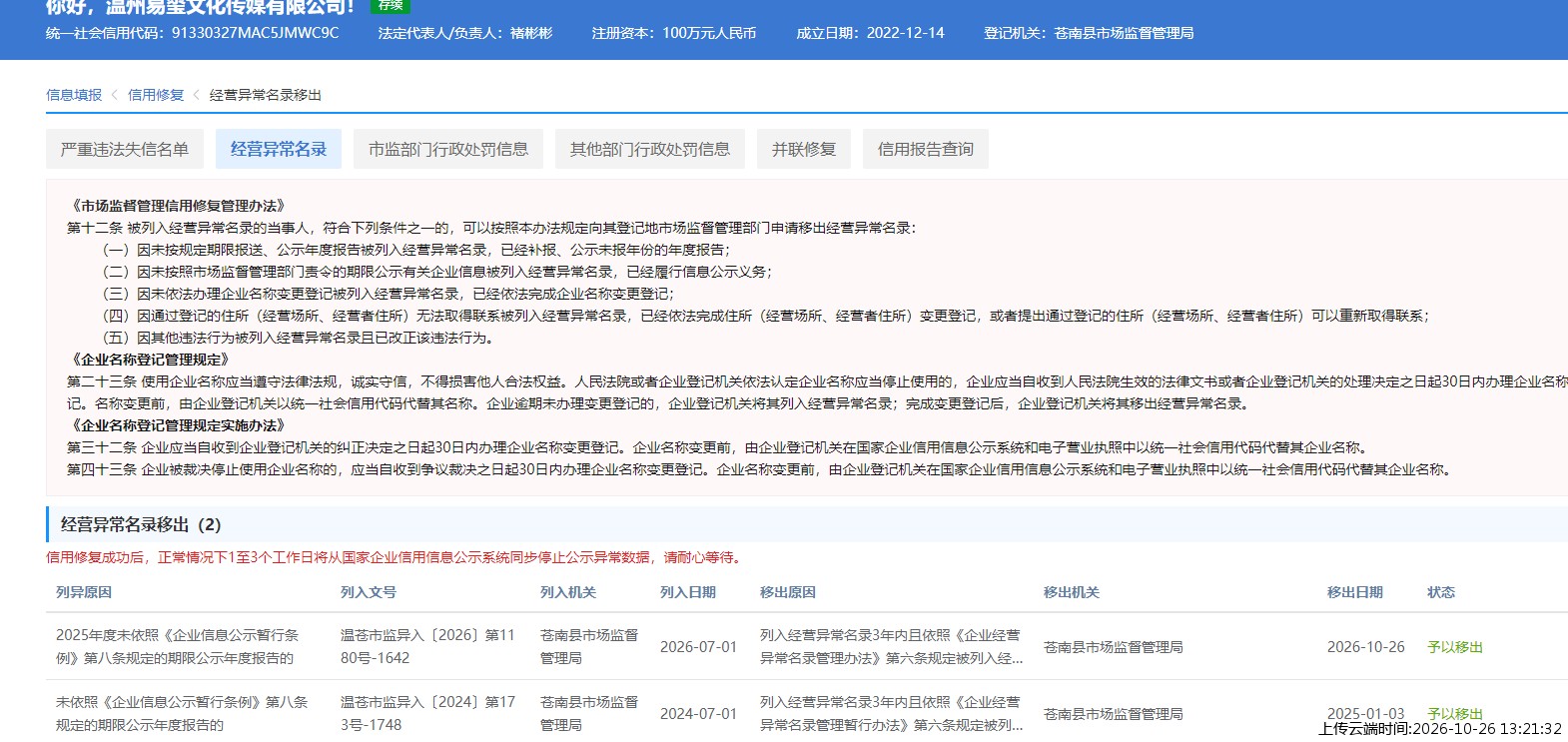This screenshot has height=742, width=1568.
Task: Click the 2026-10-26 removal date cell
Action: coord(1365,647)
